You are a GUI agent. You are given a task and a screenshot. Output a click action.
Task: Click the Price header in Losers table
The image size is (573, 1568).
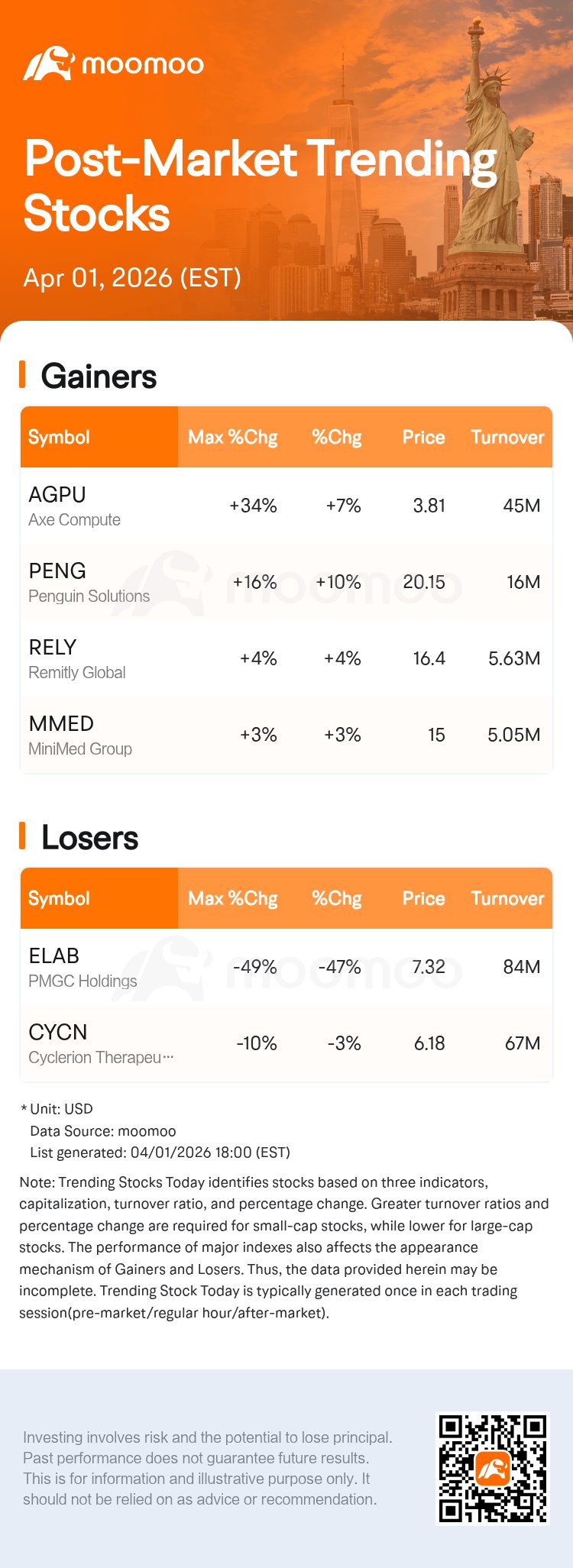[x=423, y=899]
